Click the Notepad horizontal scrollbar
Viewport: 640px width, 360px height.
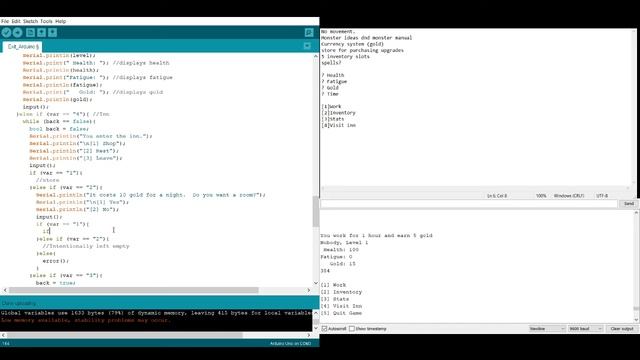click(476, 188)
